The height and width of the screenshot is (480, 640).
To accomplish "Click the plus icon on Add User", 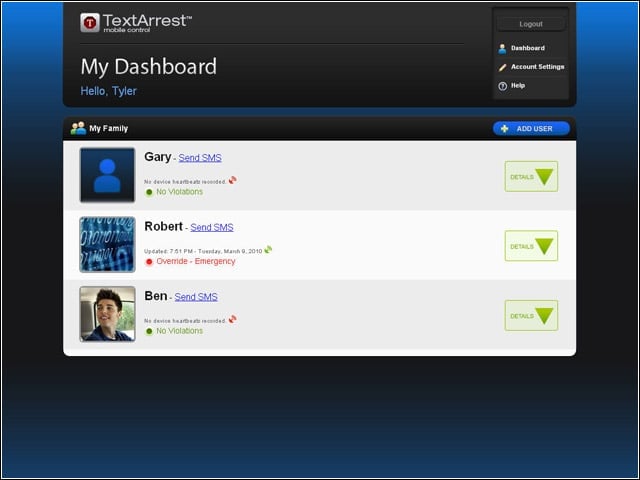I will (x=504, y=129).
